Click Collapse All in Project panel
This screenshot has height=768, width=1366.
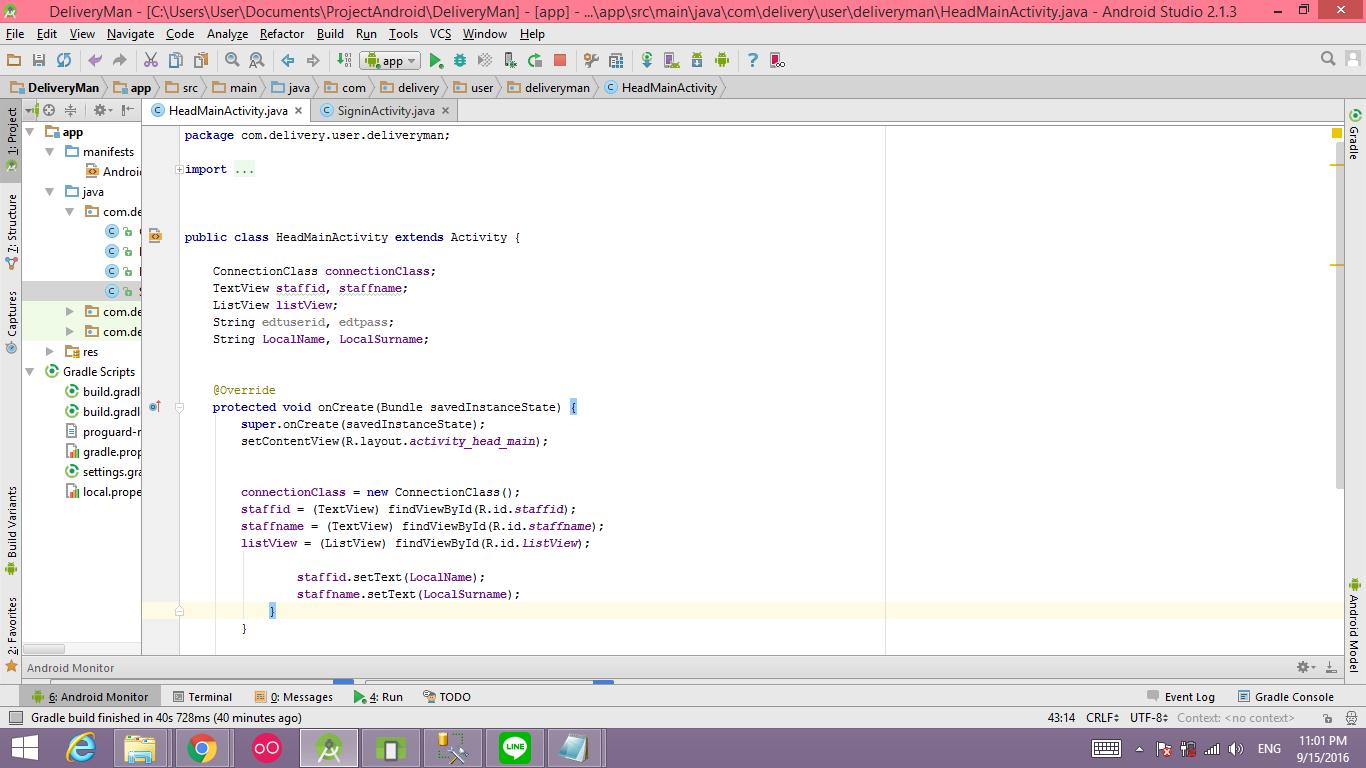tap(70, 110)
